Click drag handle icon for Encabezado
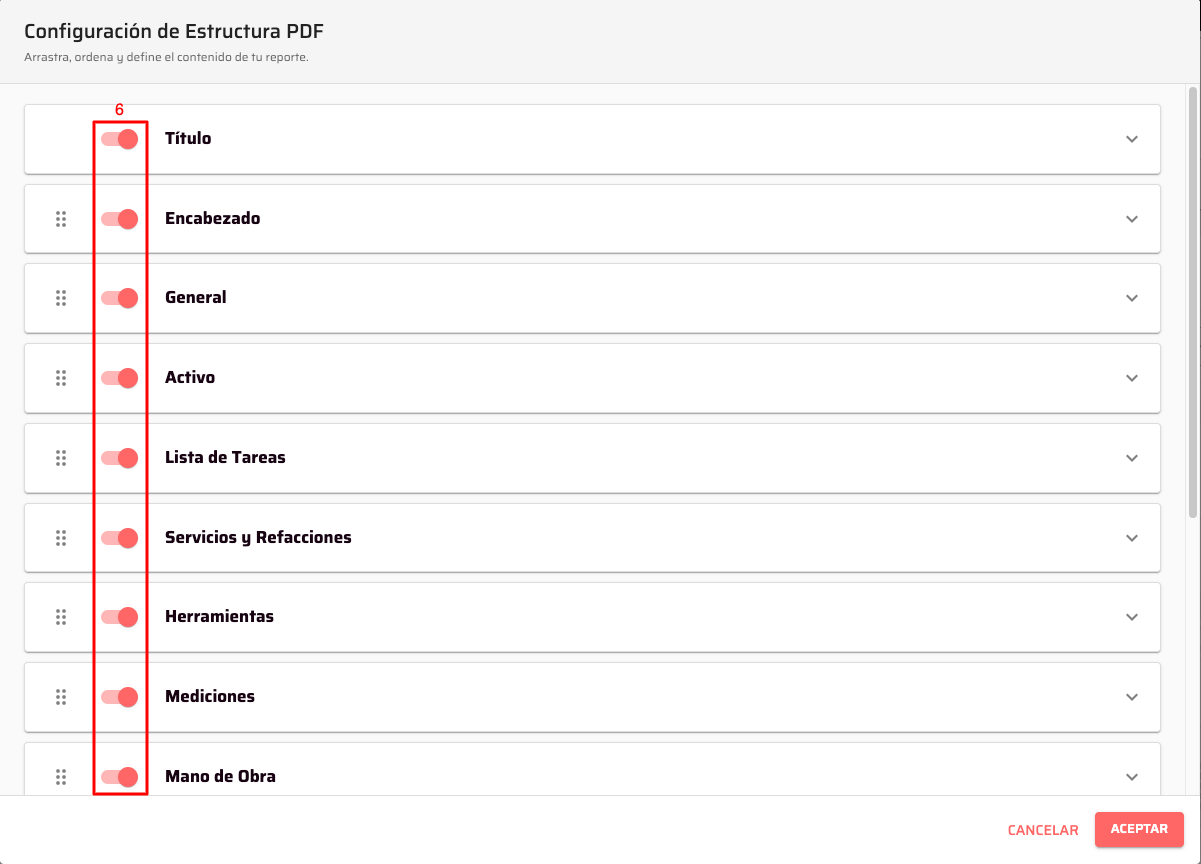Image resolution: width=1201 pixels, height=864 pixels. [61, 218]
